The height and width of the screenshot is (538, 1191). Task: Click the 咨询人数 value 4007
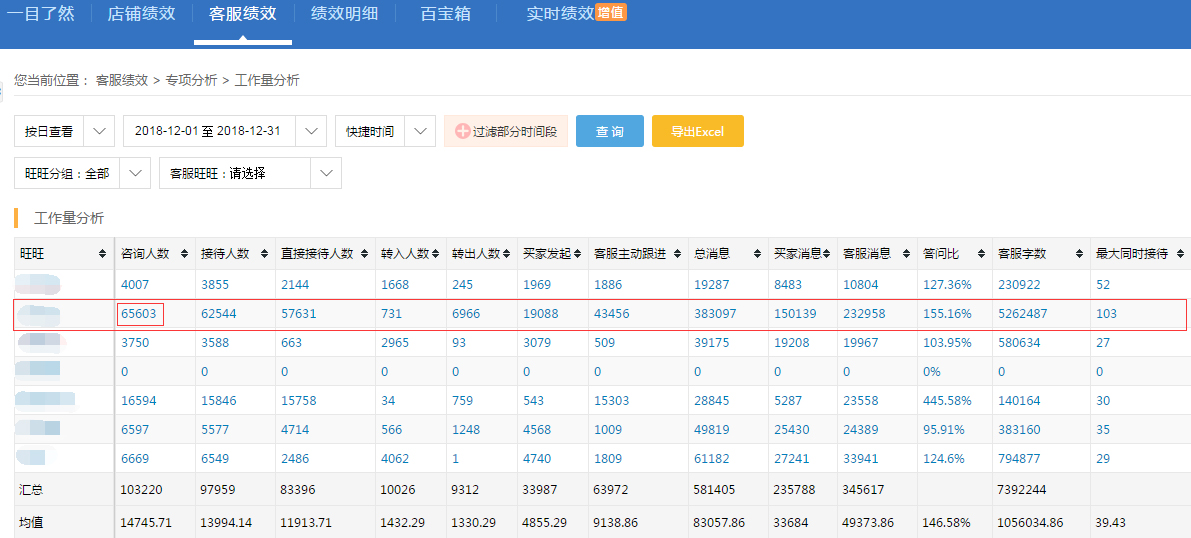[x=134, y=285]
